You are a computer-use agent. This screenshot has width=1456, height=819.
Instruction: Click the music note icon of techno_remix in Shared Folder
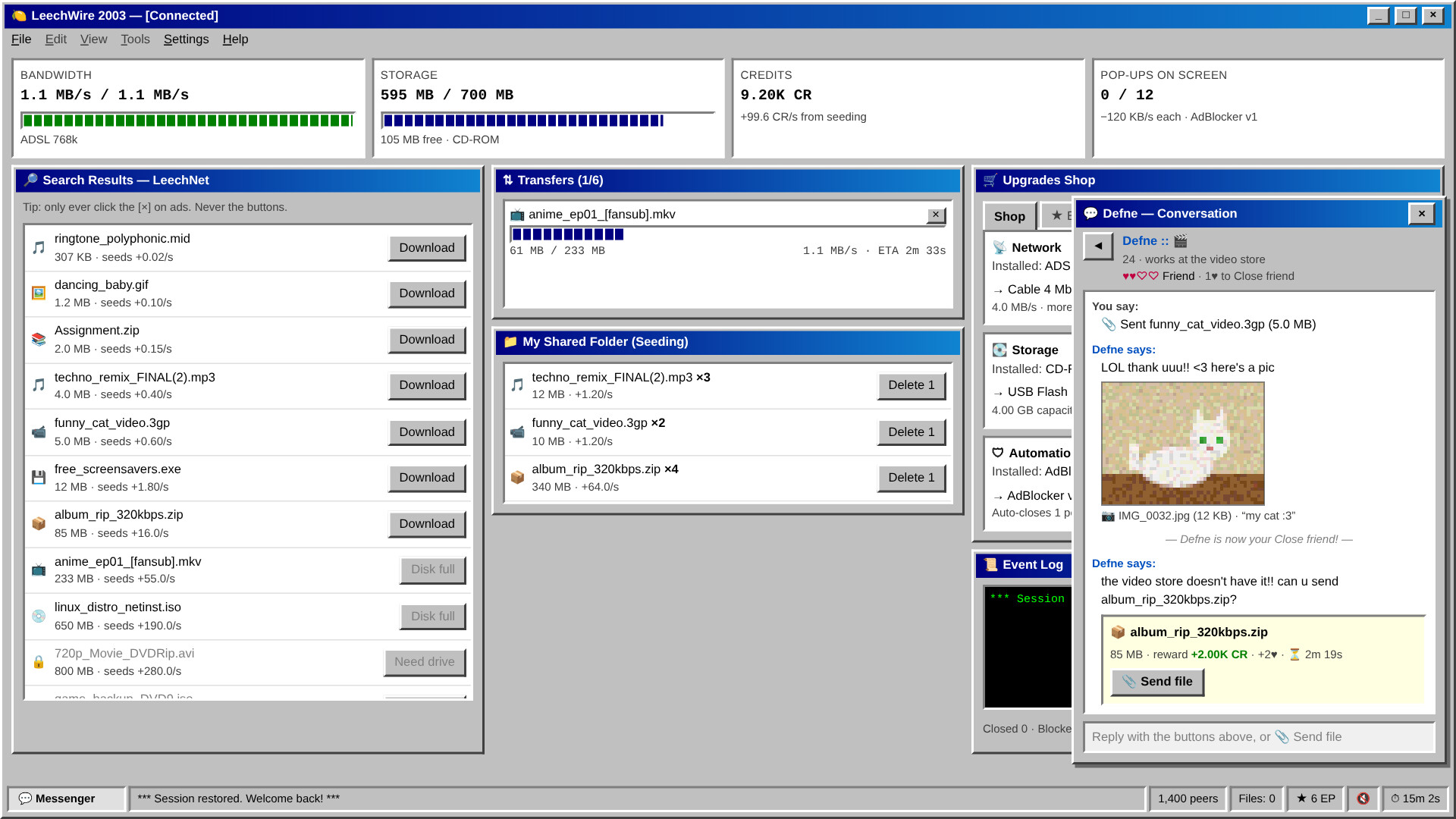coord(517,386)
